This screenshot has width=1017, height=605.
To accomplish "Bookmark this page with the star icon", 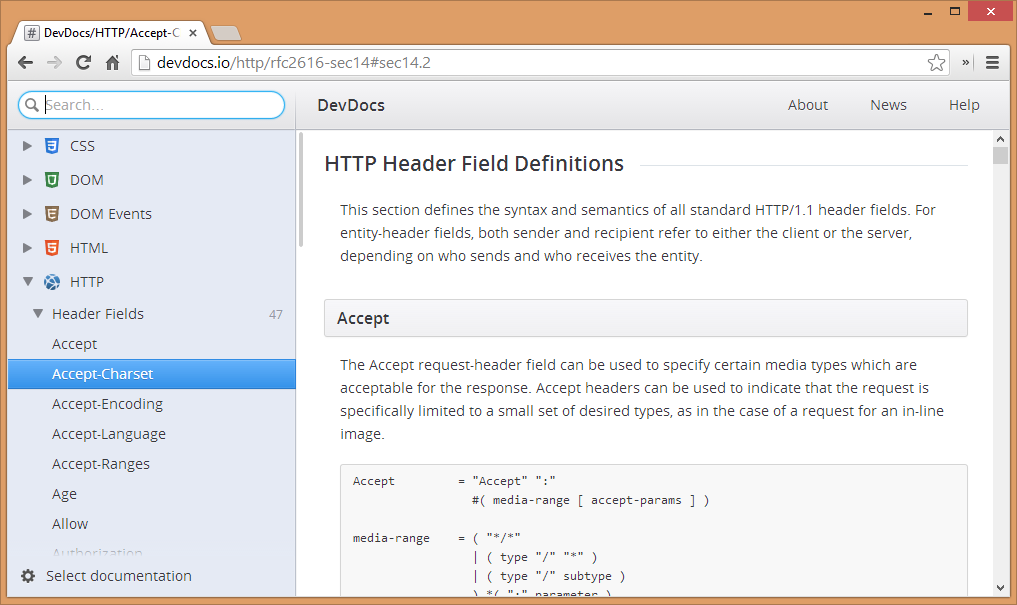I will (x=936, y=63).
